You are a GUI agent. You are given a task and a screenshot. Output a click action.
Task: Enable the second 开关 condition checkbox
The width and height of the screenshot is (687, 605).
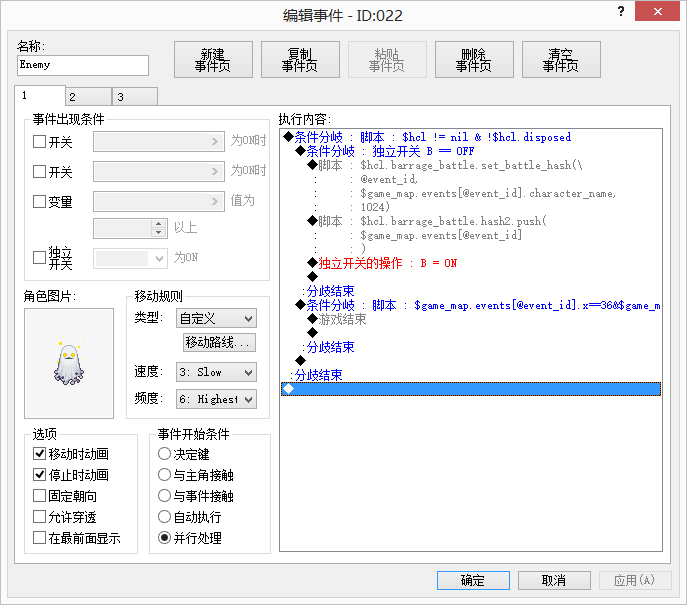tap(39, 171)
